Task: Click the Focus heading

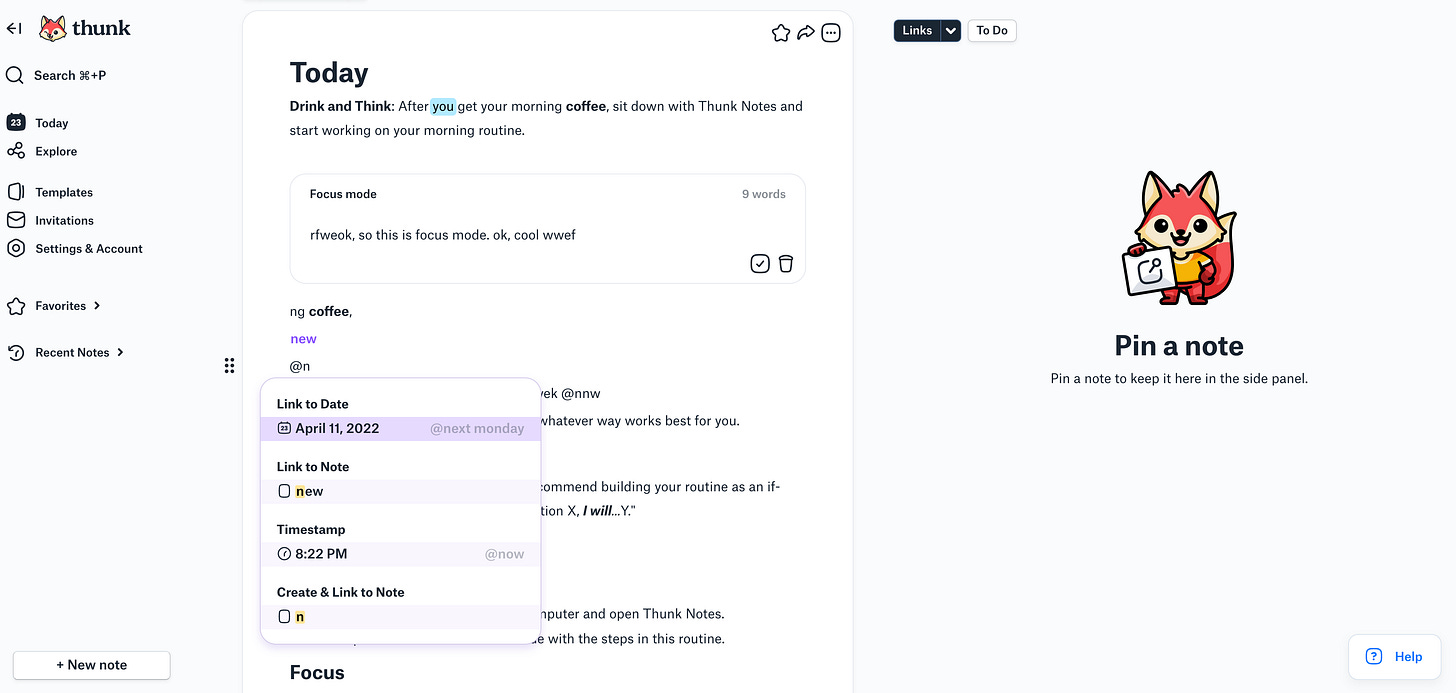Action: point(317,672)
